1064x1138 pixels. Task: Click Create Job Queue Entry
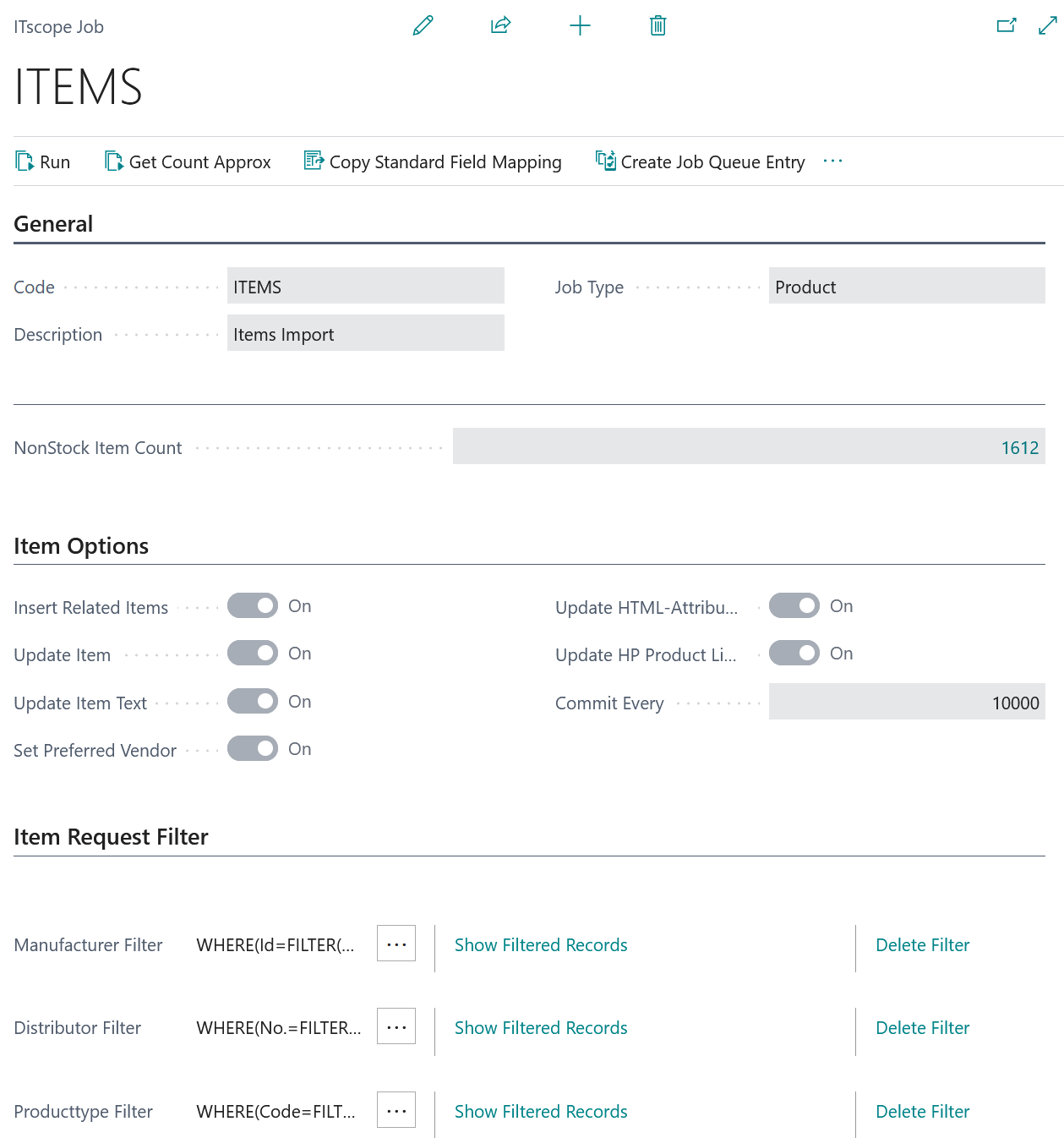click(x=701, y=161)
